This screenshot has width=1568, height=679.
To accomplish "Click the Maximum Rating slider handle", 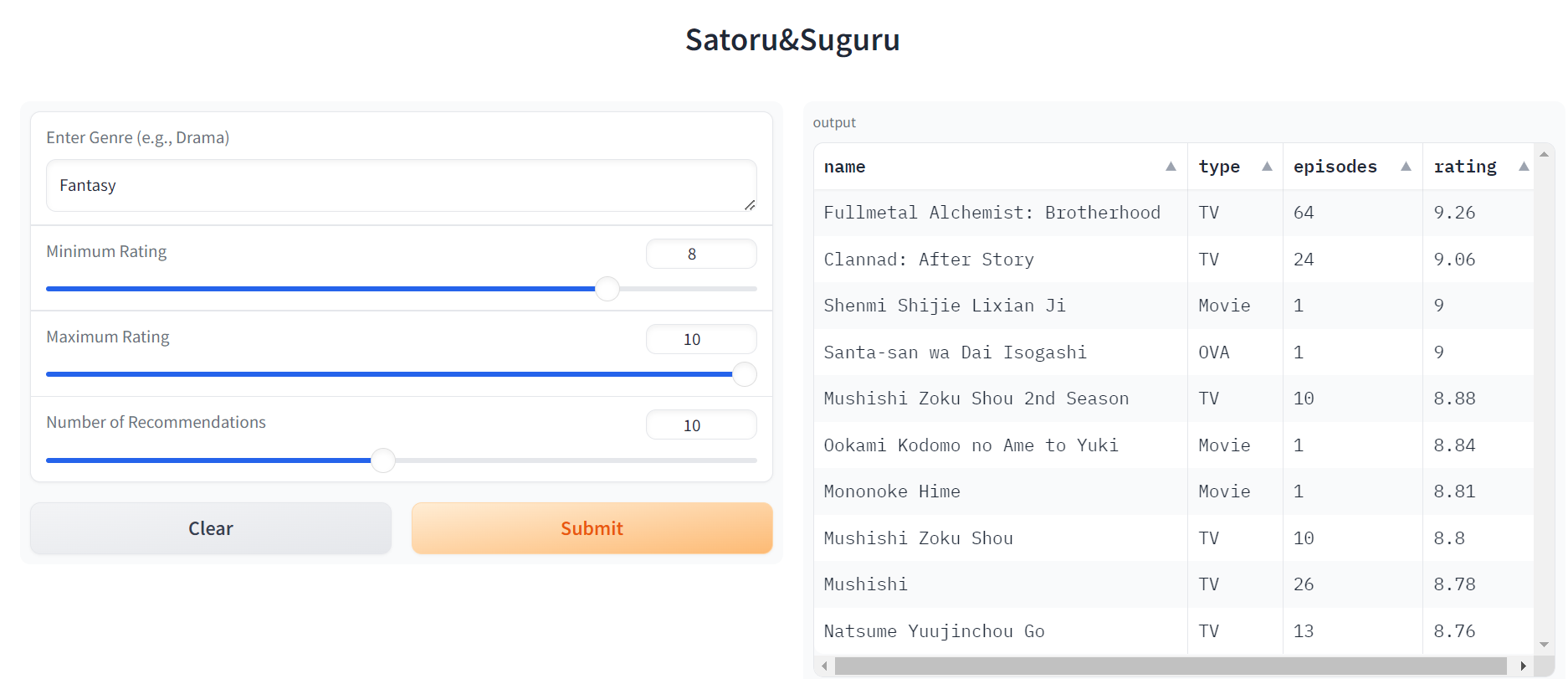I will pos(744,374).
